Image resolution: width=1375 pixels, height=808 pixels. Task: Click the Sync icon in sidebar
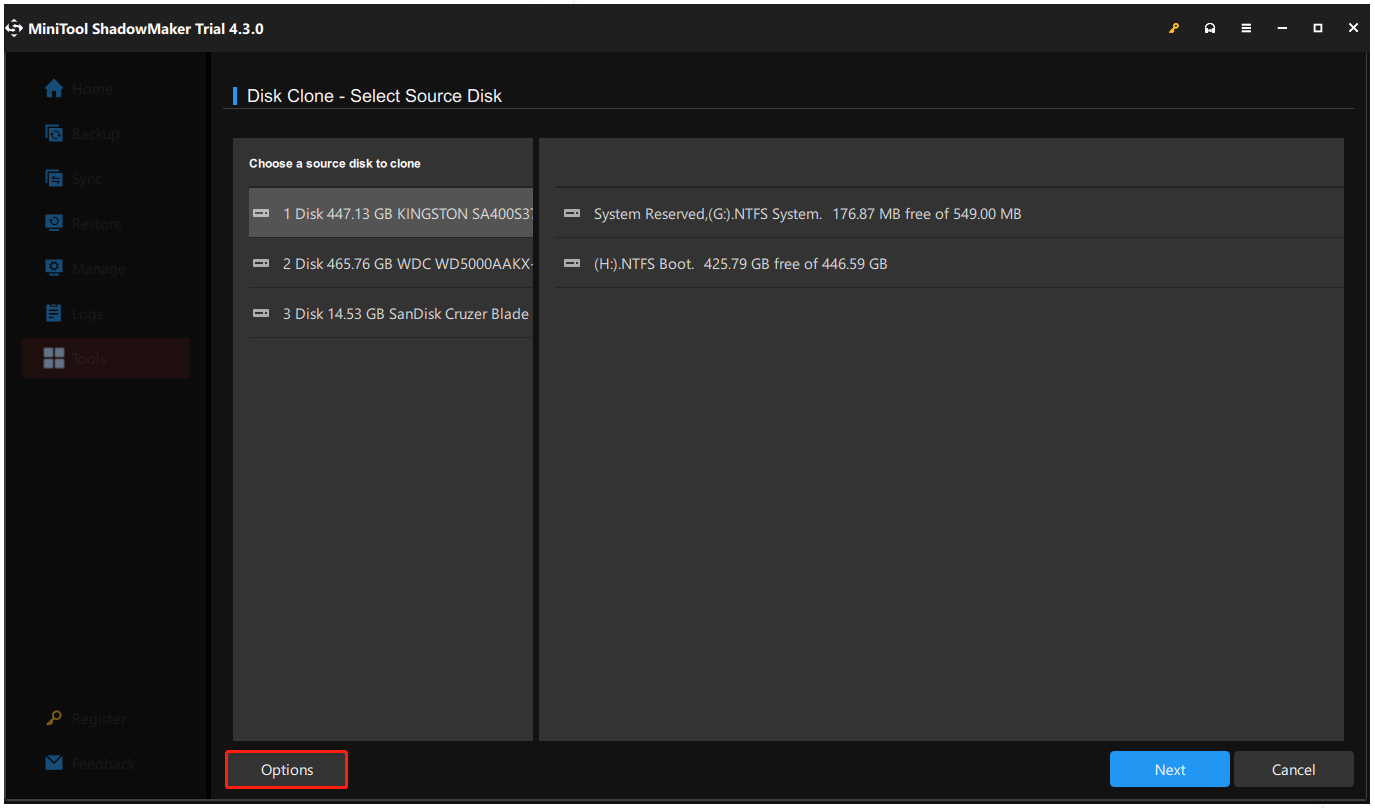(x=54, y=179)
